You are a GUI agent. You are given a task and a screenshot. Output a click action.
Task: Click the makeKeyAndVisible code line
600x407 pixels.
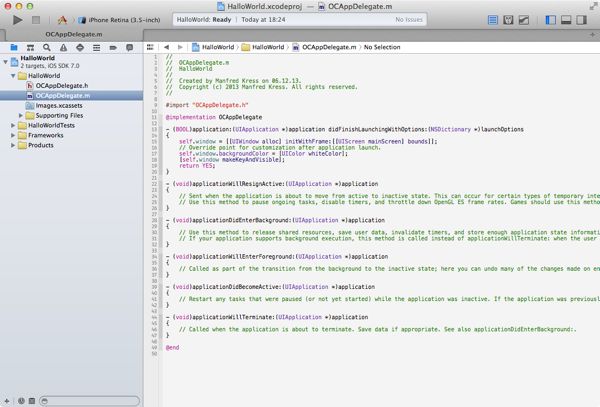[x=232, y=160]
